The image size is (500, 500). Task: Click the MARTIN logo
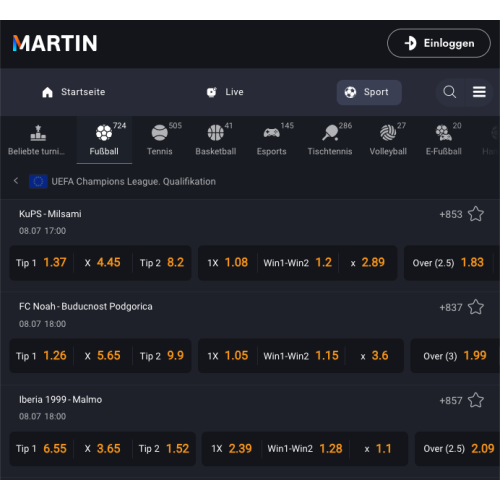[55, 43]
